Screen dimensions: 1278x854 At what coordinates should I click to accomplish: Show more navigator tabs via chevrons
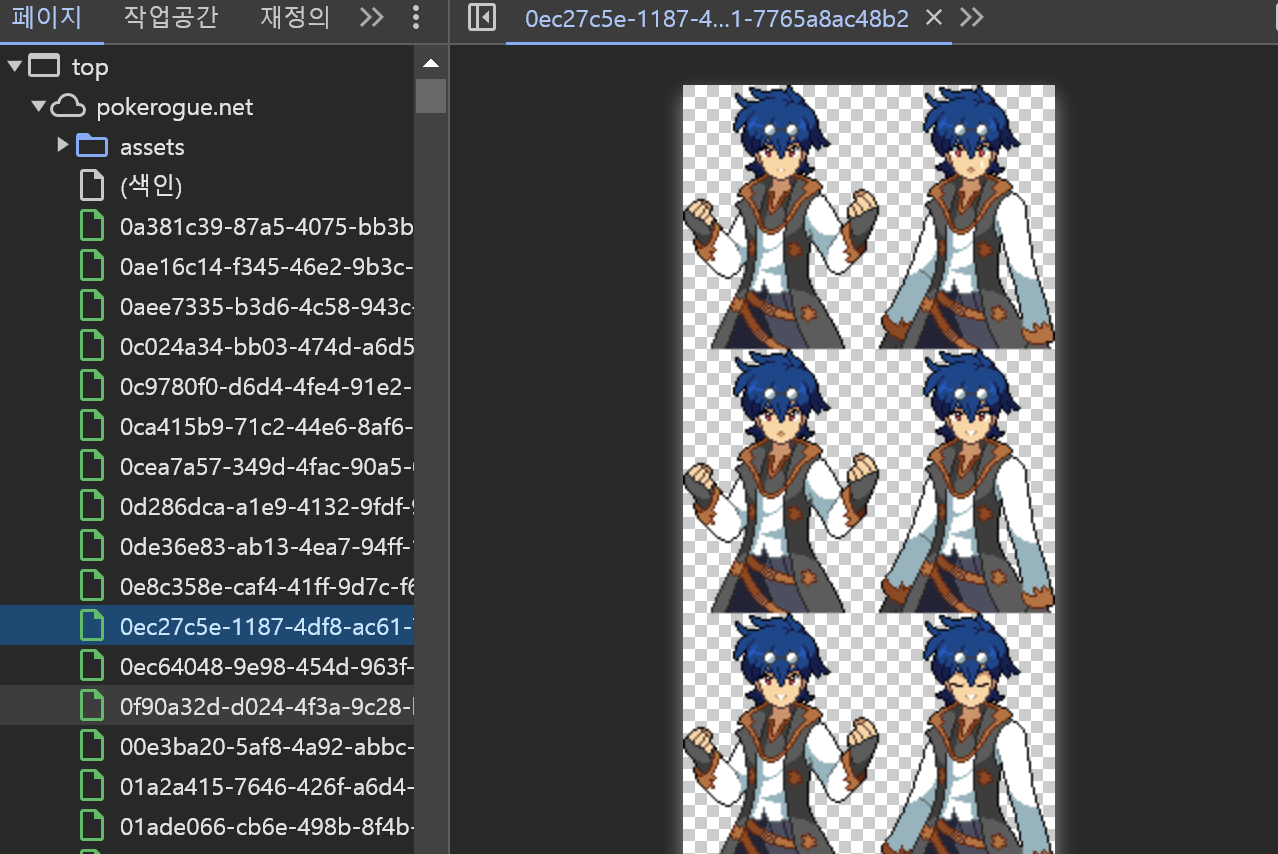(372, 18)
